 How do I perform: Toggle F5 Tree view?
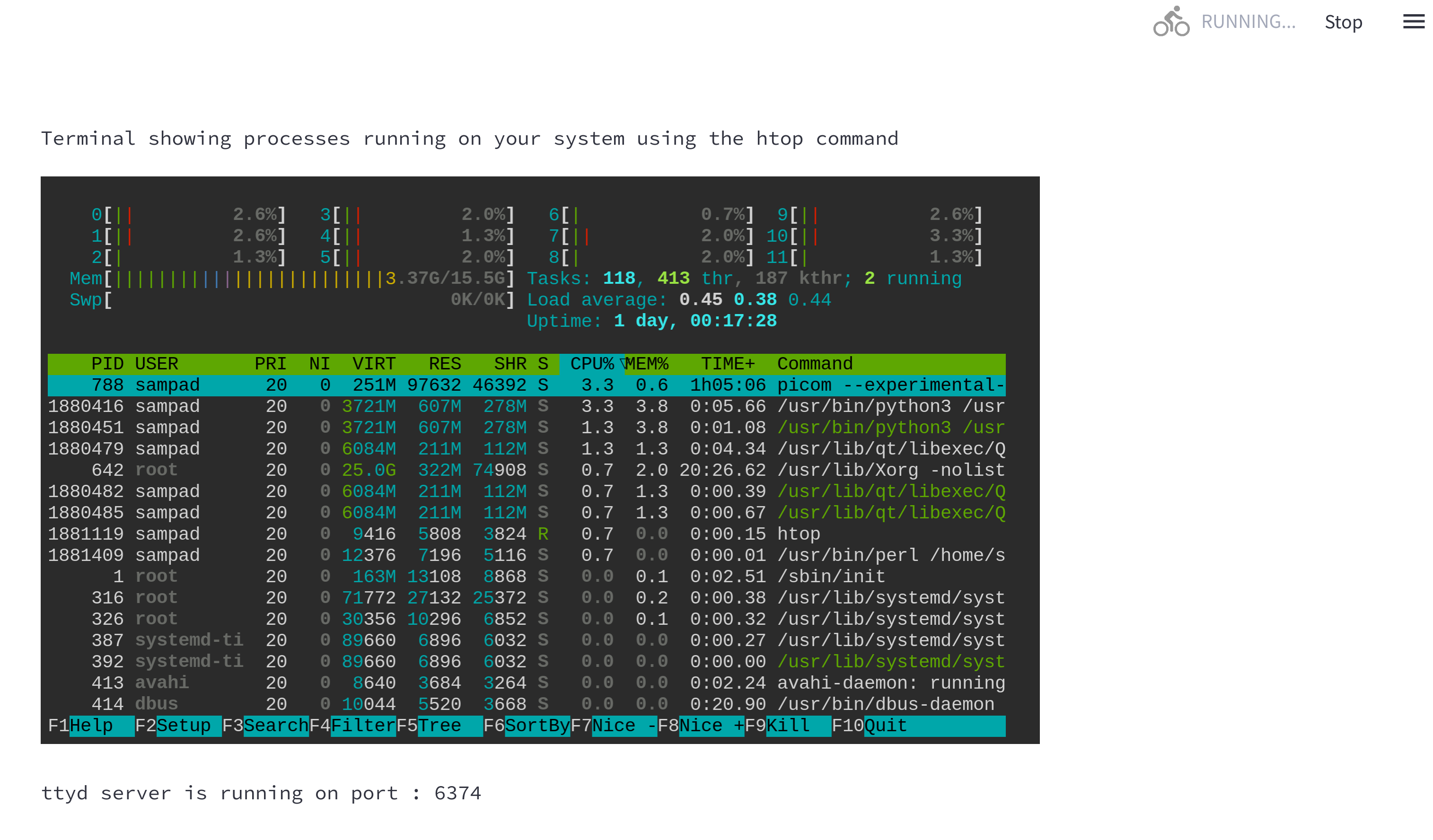439,726
